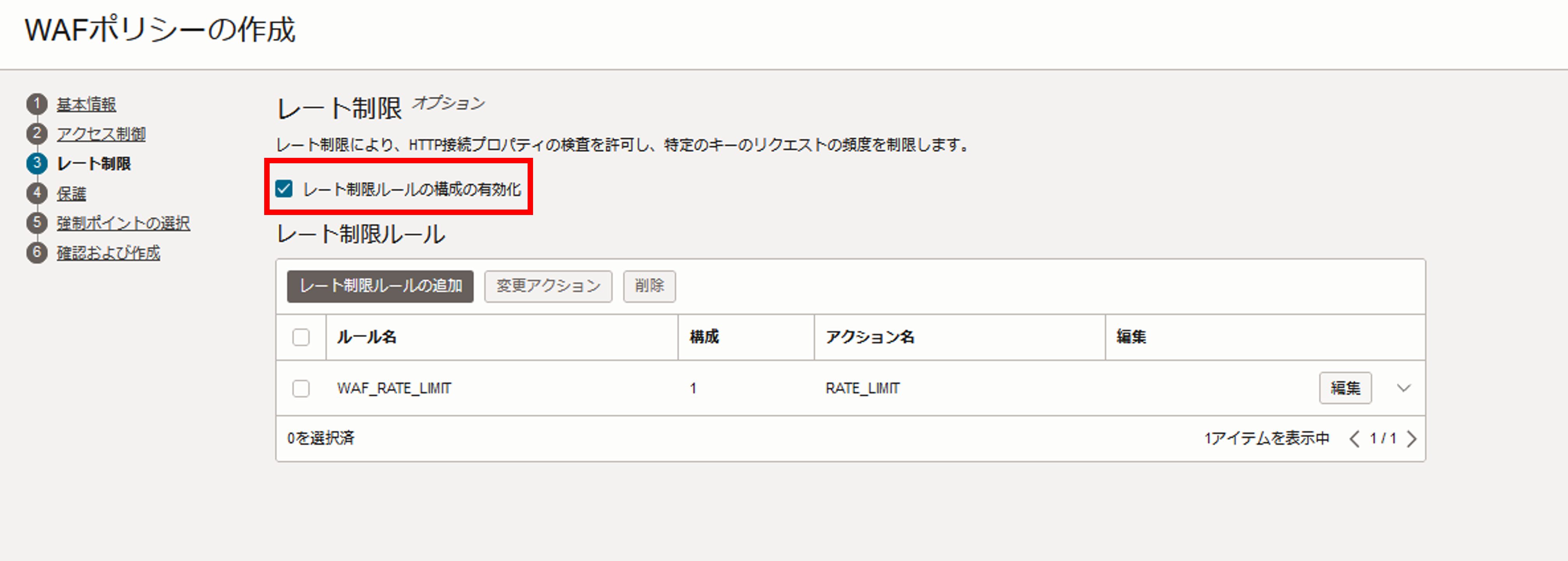Click step number 6 circle icon
1568x561 pixels.
tap(37, 253)
